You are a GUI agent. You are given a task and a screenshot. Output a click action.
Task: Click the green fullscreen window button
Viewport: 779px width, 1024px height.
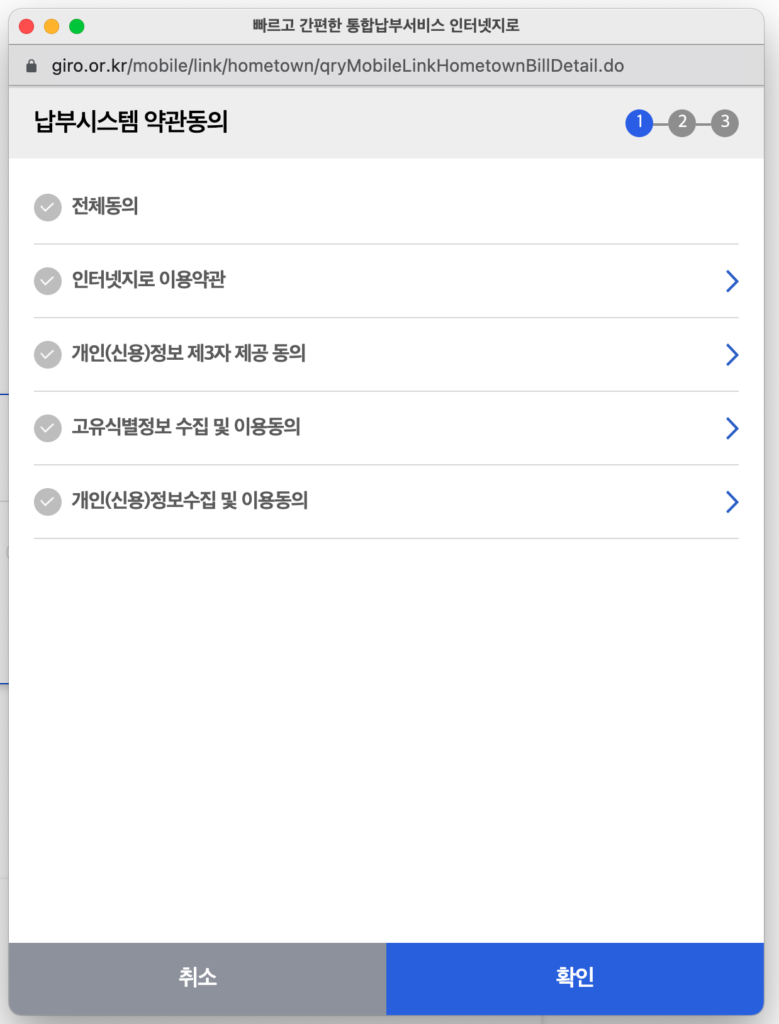tap(77, 26)
